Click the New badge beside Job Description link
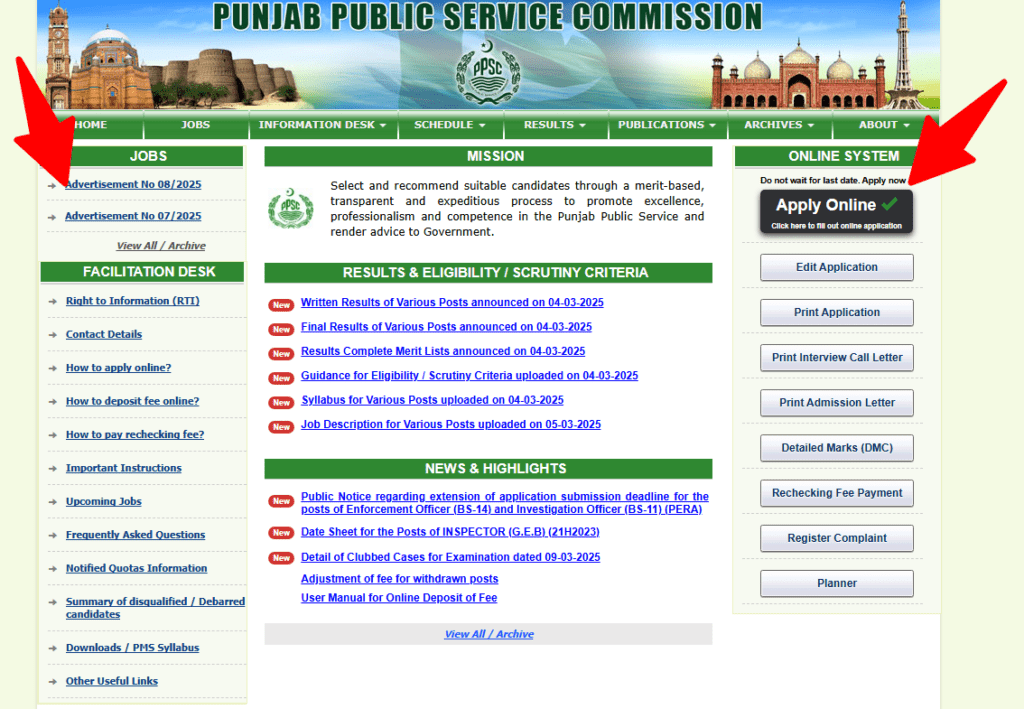Image resolution: width=1024 pixels, height=709 pixels. [281, 426]
